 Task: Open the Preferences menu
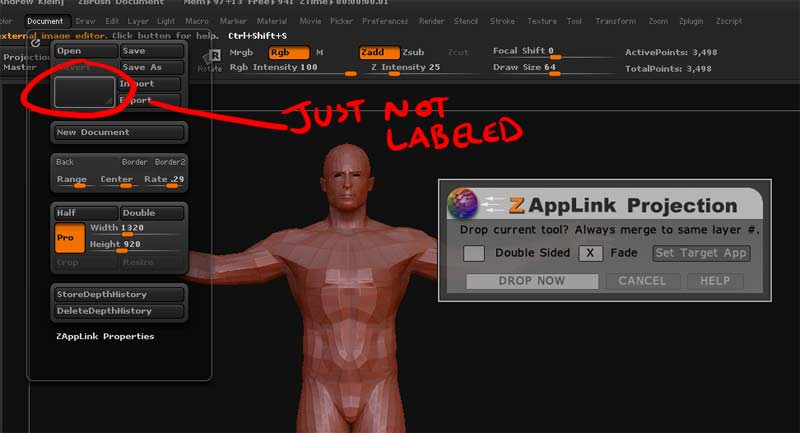[x=385, y=21]
